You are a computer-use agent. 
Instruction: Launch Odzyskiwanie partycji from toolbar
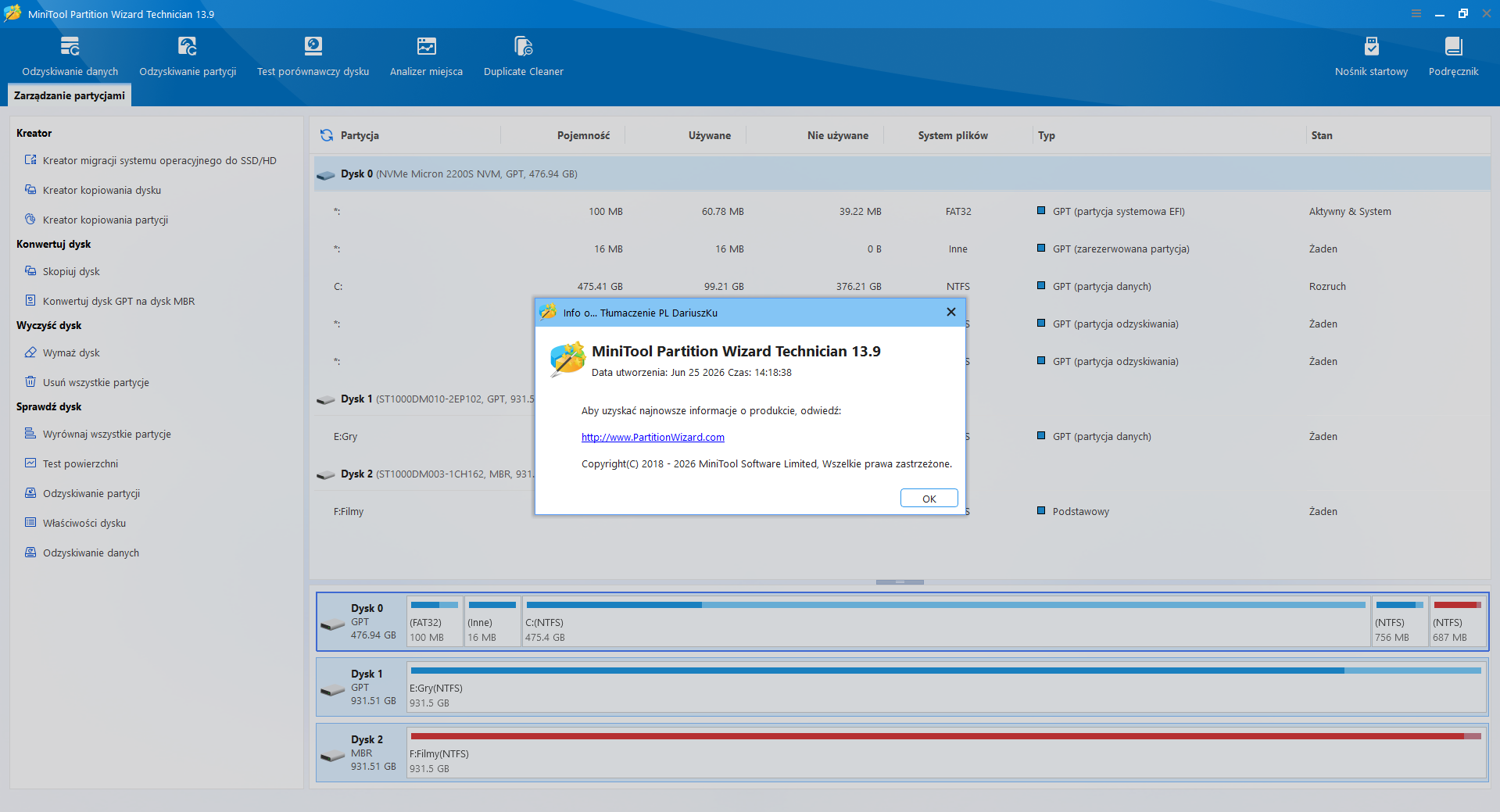[188, 47]
